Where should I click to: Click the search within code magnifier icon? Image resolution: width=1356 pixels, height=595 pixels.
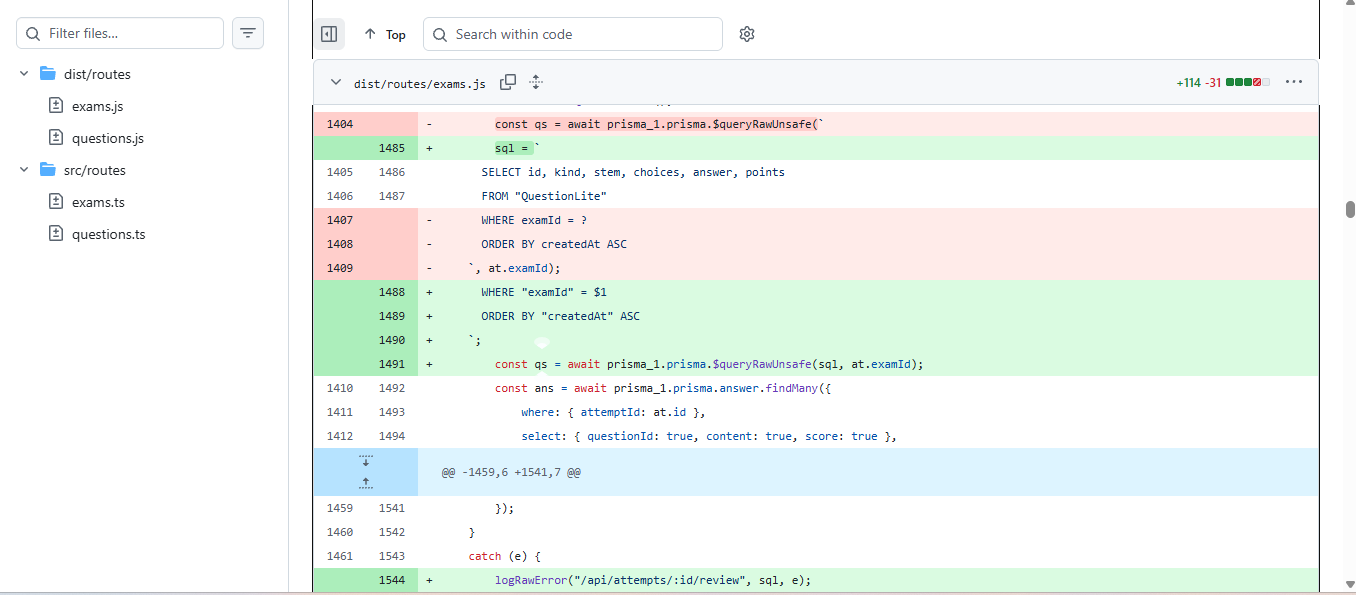440,34
